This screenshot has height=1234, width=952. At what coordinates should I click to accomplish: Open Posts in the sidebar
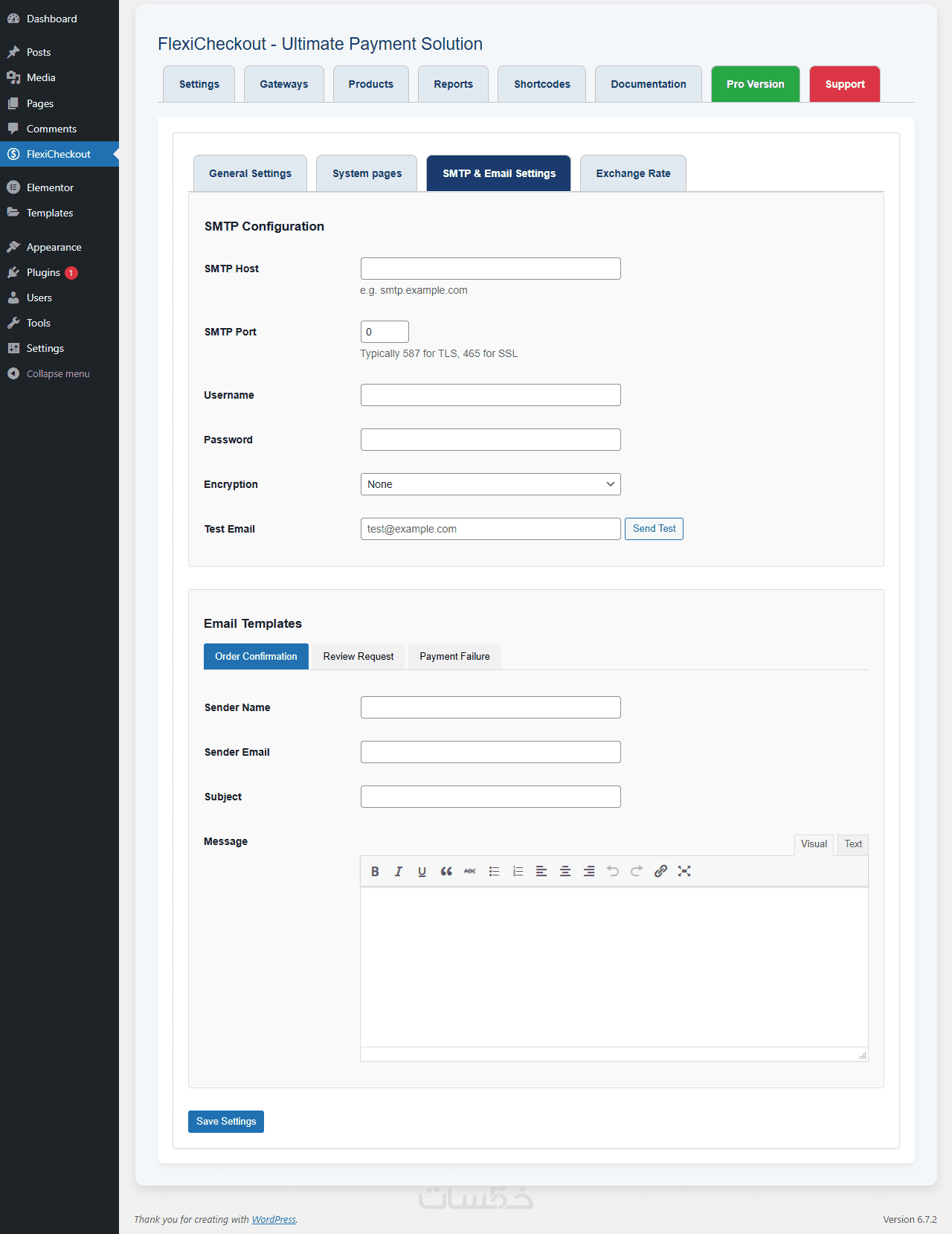59,52
